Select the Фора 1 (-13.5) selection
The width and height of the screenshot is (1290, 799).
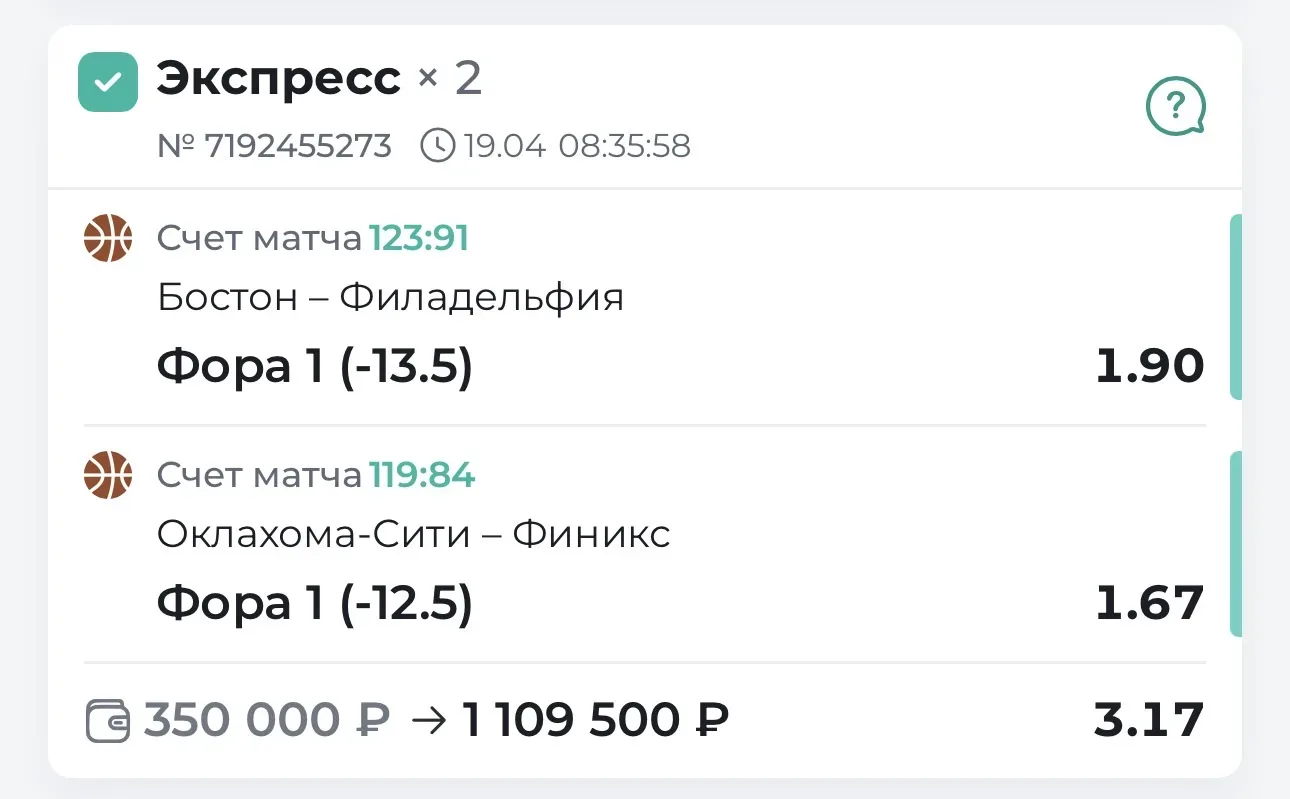click(314, 367)
